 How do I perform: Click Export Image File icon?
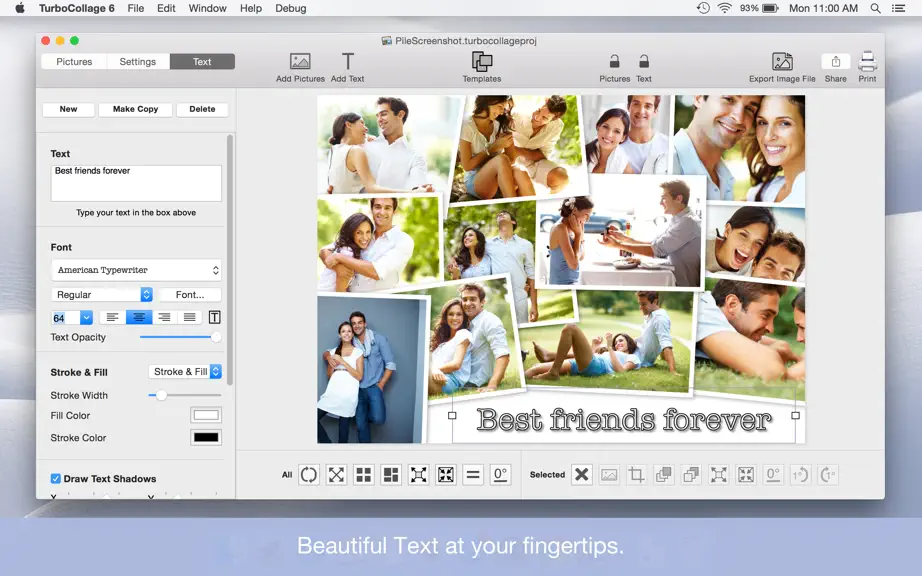tap(782, 61)
